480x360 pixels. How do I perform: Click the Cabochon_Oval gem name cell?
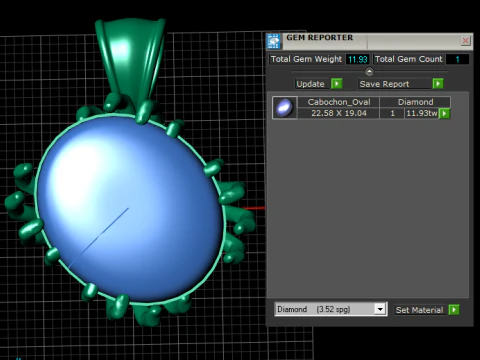pyautogui.click(x=338, y=102)
